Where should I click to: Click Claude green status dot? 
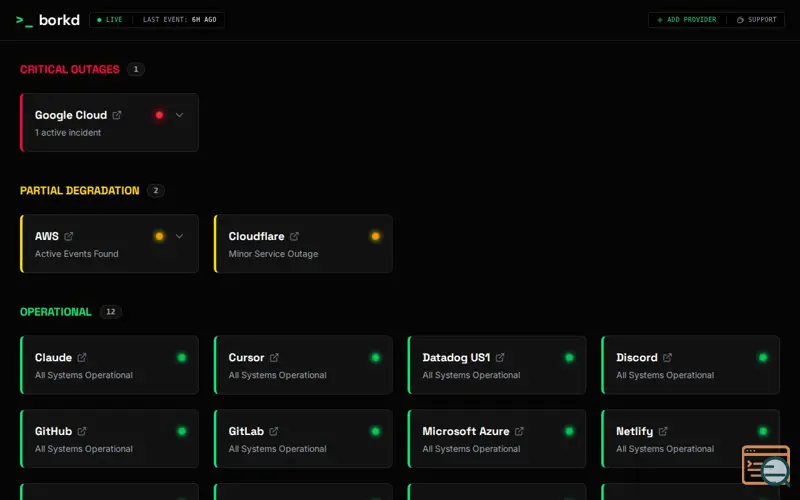coord(182,358)
